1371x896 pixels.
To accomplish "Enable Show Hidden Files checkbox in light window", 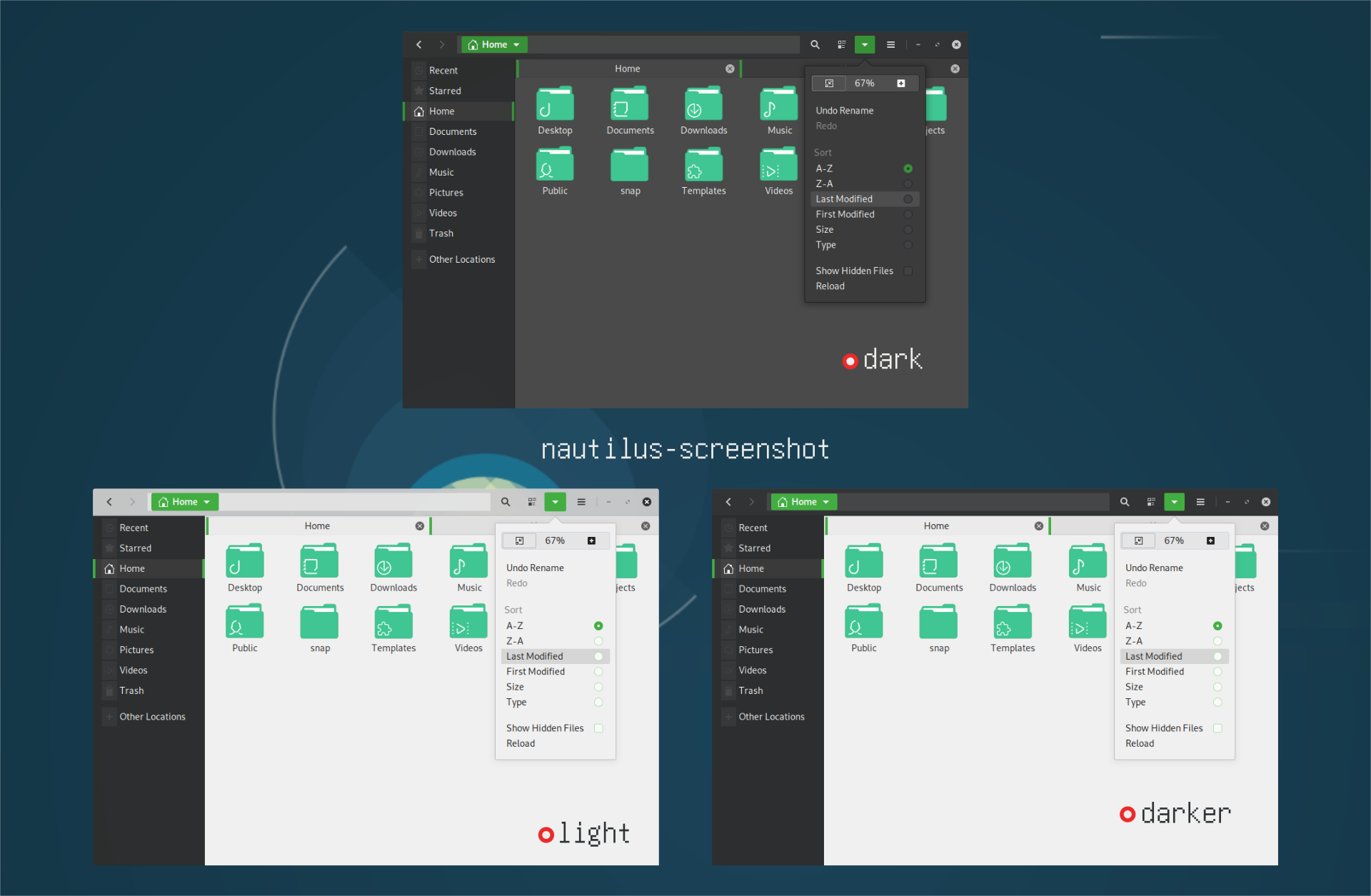I will pos(598,728).
